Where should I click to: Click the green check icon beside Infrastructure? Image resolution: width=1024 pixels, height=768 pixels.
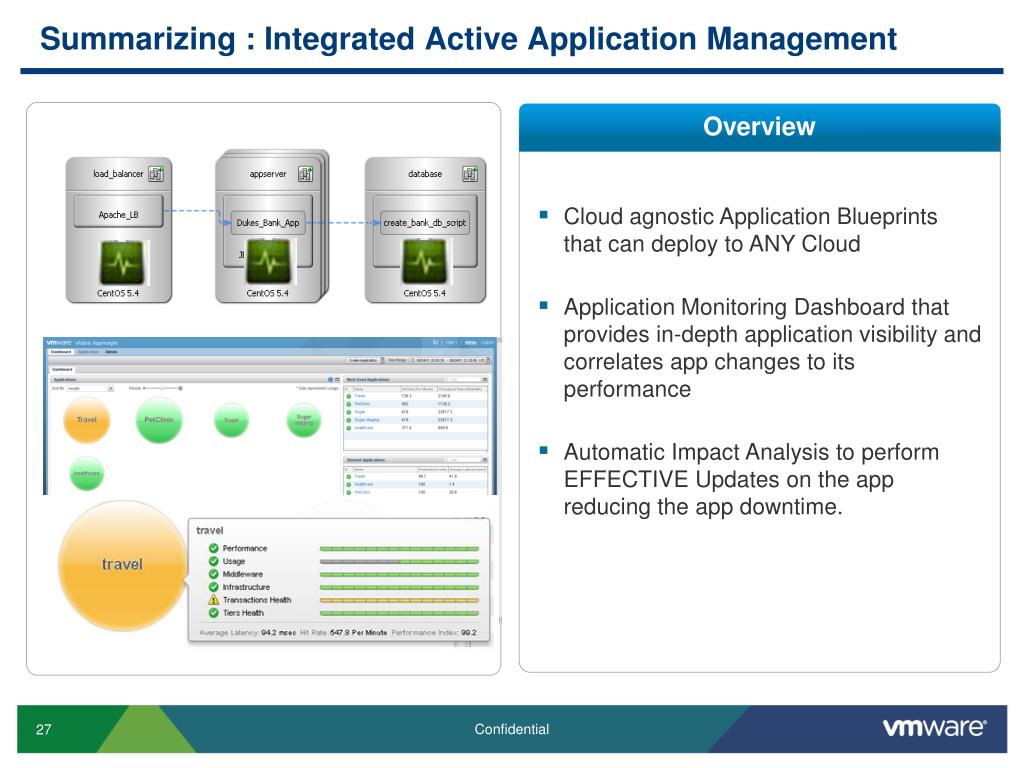(x=214, y=587)
